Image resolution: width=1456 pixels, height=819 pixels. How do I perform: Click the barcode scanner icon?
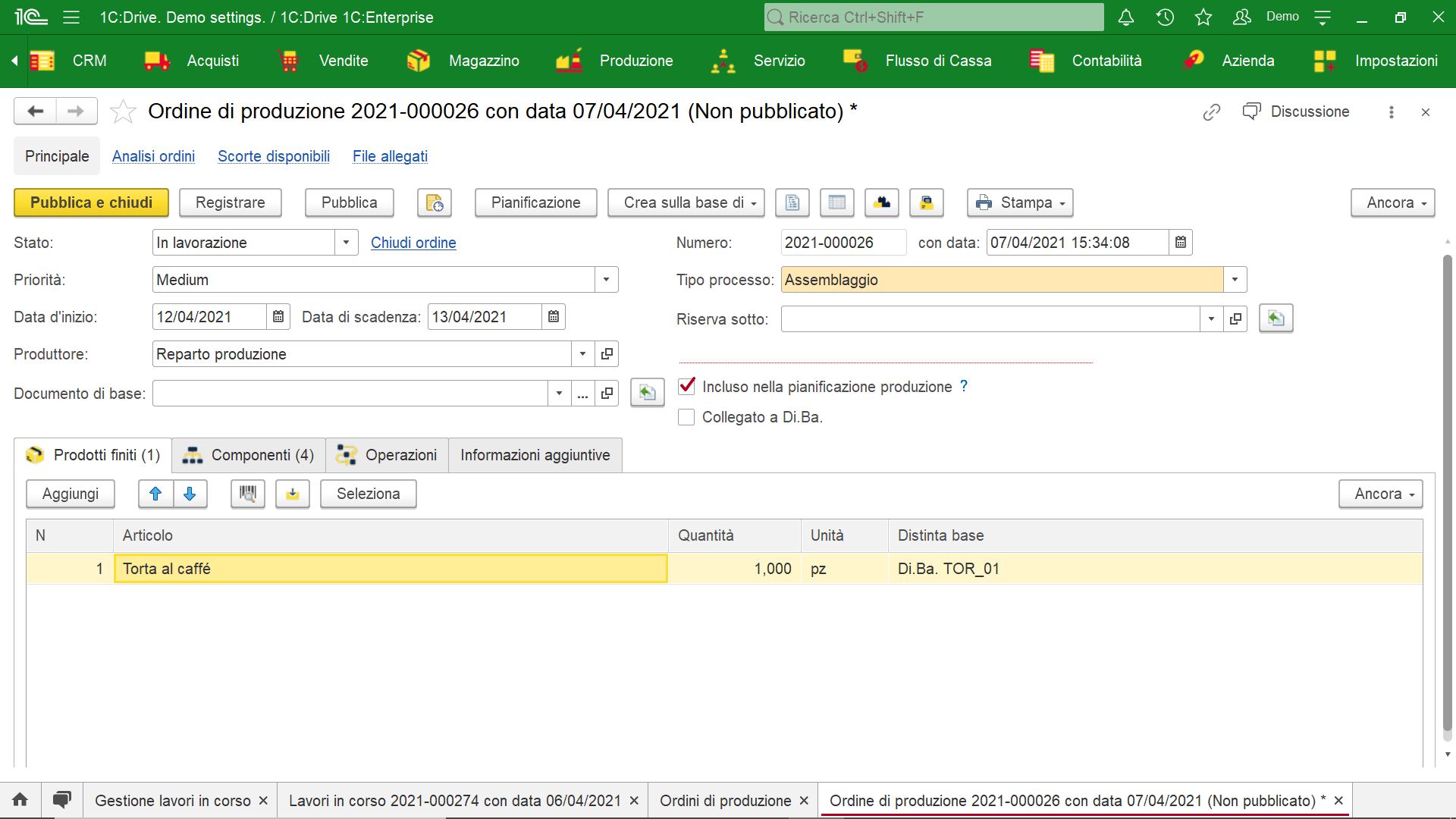(x=248, y=494)
